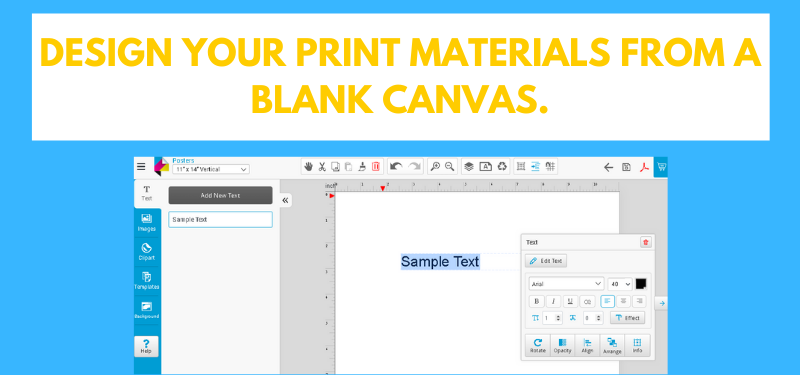Toggle the blue snap alignment icon
This screenshot has width=800, height=375.
point(535,166)
